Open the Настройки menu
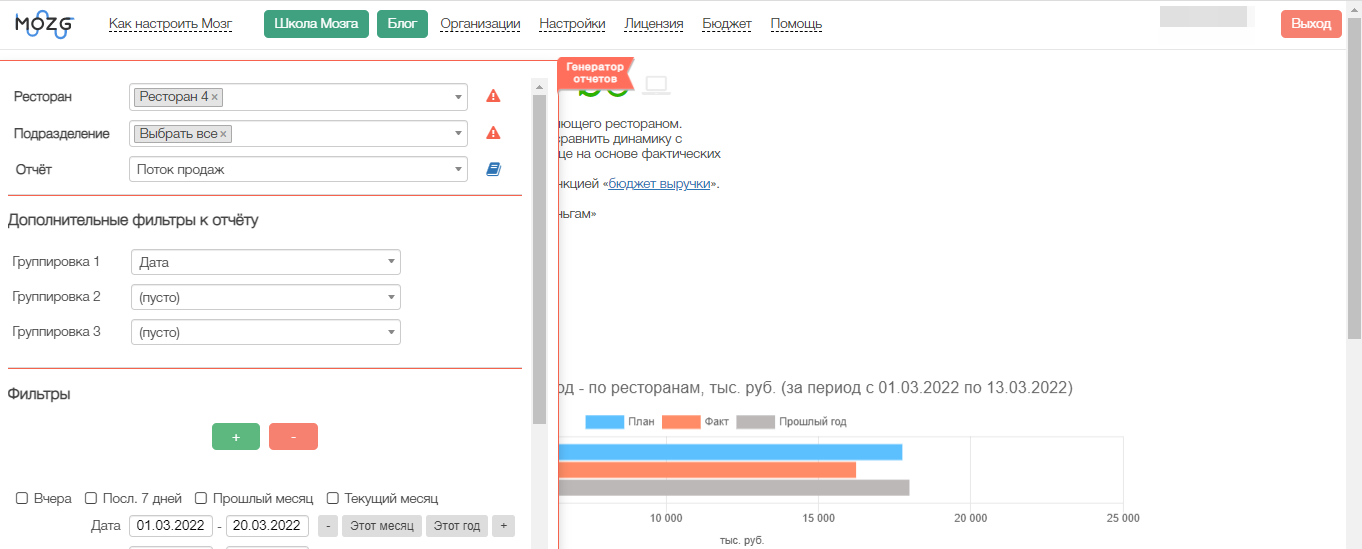 point(572,24)
